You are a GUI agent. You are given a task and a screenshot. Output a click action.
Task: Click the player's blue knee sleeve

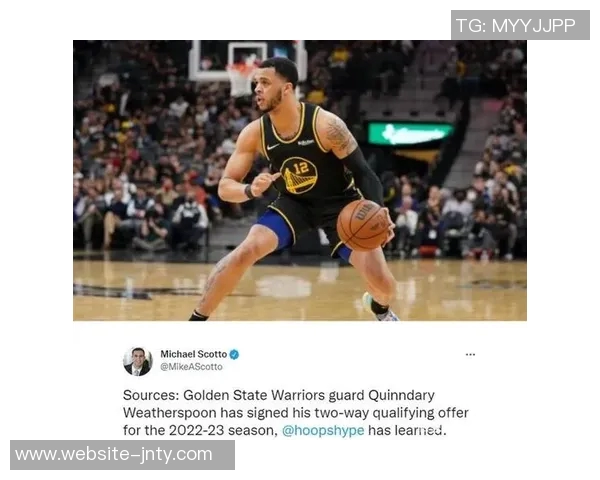275,229
